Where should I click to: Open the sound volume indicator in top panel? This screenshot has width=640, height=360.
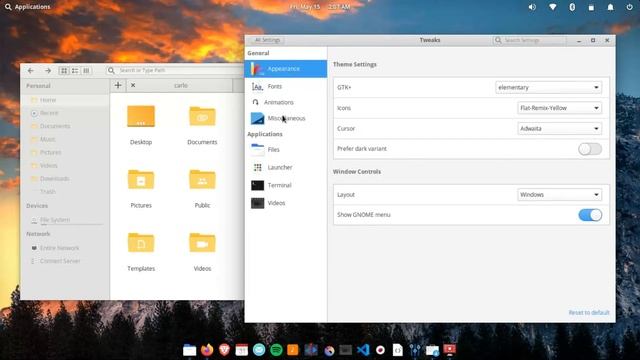pyautogui.click(x=532, y=7)
